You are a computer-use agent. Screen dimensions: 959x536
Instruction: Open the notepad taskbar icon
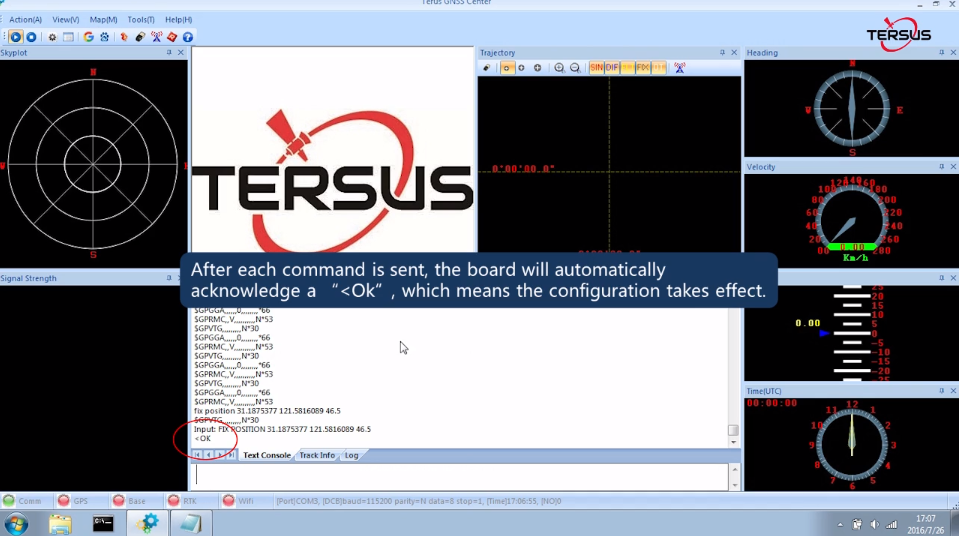click(x=190, y=524)
